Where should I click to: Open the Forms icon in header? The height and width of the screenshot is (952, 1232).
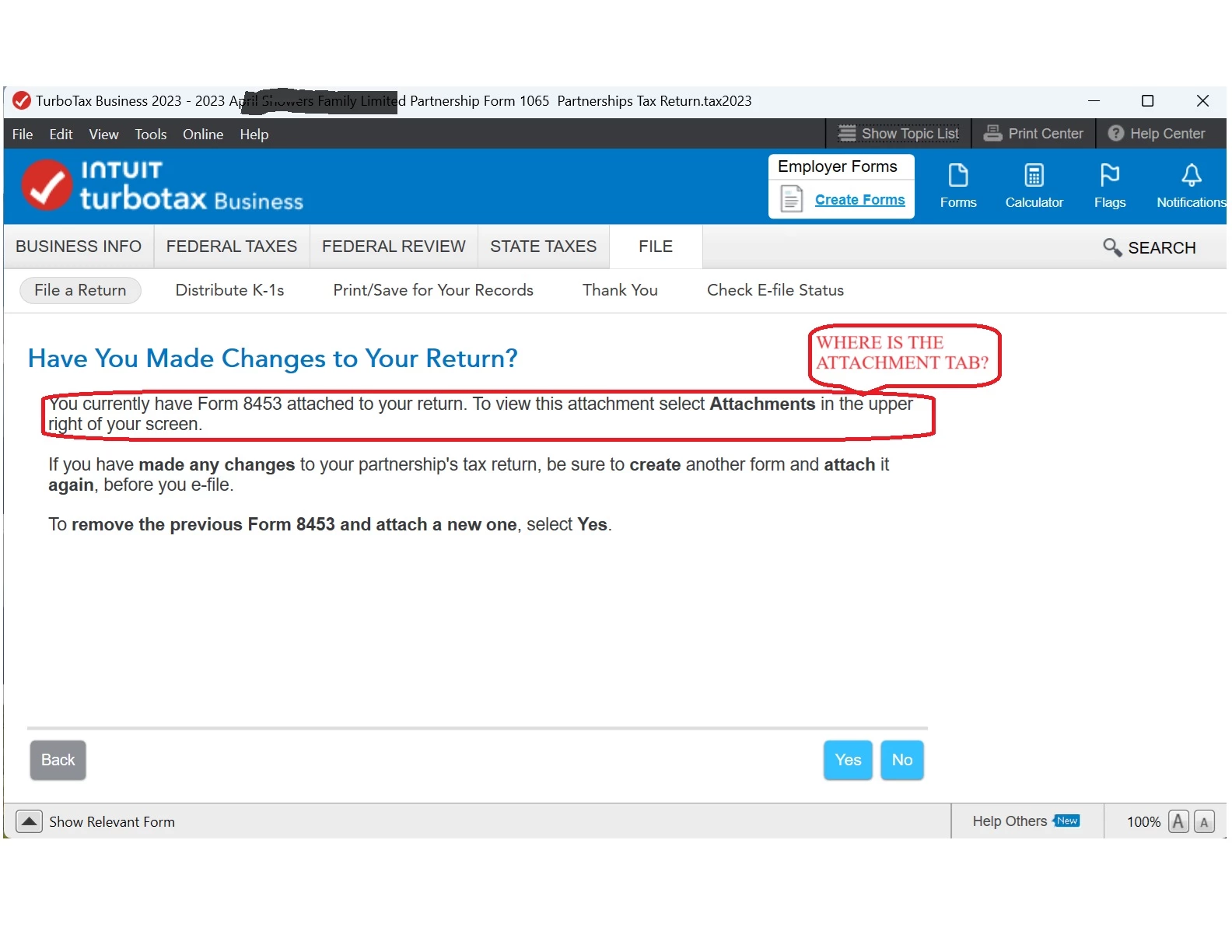point(958,186)
